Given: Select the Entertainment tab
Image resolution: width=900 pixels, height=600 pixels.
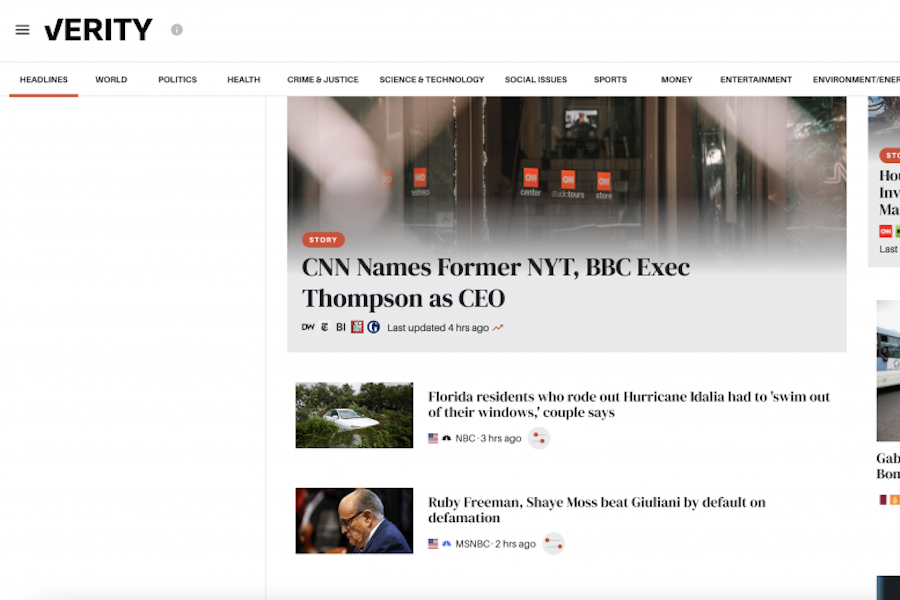Looking at the screenshot, I should click(756, 80).
